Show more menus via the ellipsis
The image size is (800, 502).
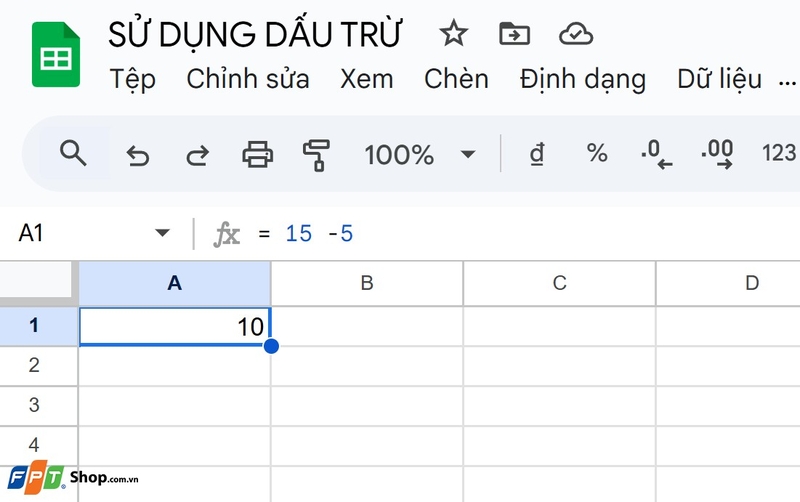787,83
